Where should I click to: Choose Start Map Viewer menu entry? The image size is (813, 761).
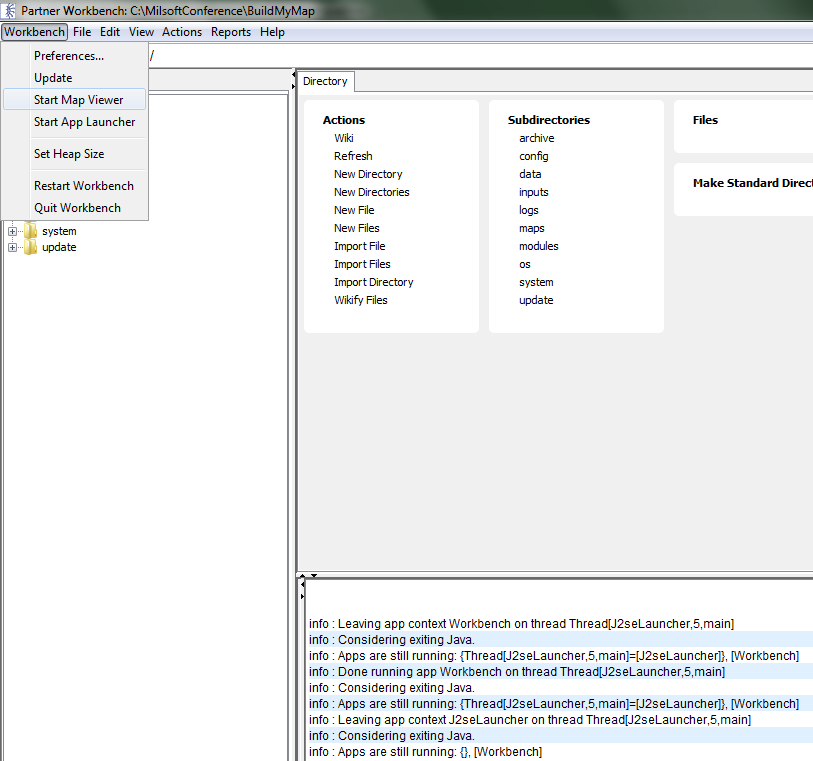pos(74,100)
